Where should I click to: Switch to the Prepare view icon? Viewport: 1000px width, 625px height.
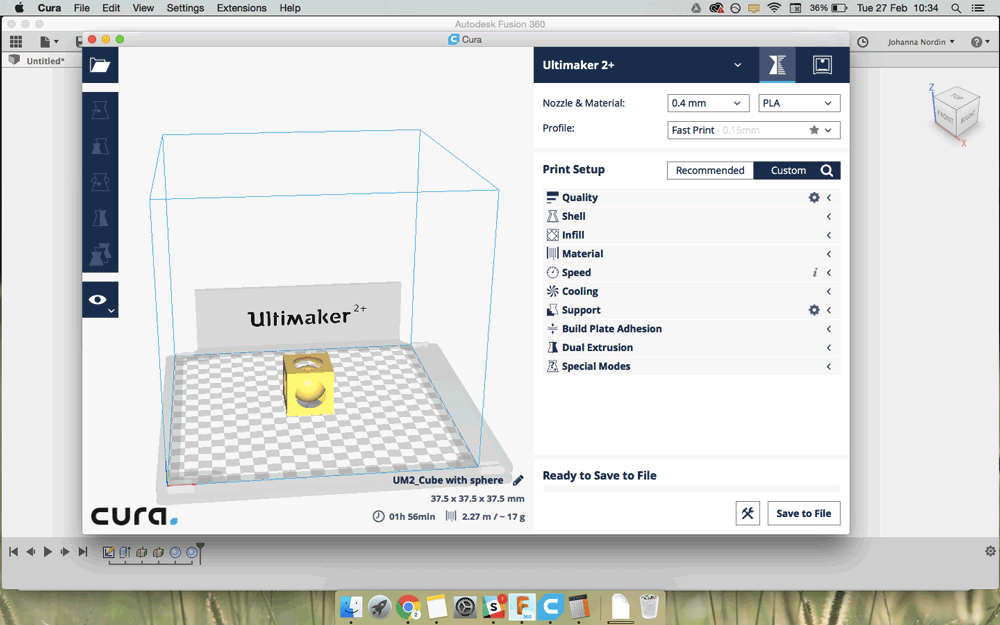[777, 64]
